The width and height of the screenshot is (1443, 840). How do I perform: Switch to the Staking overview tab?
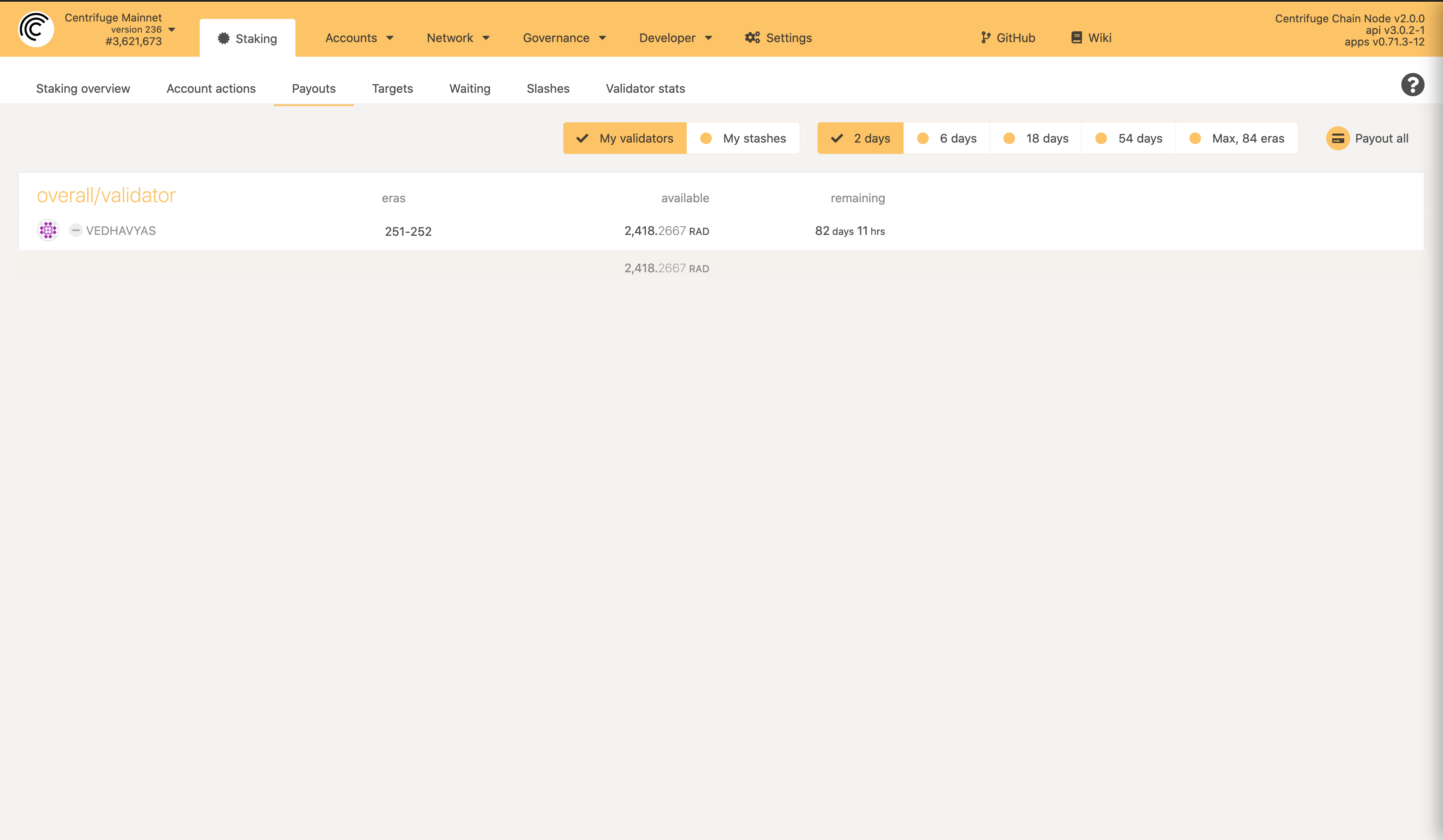pos(83,88)
